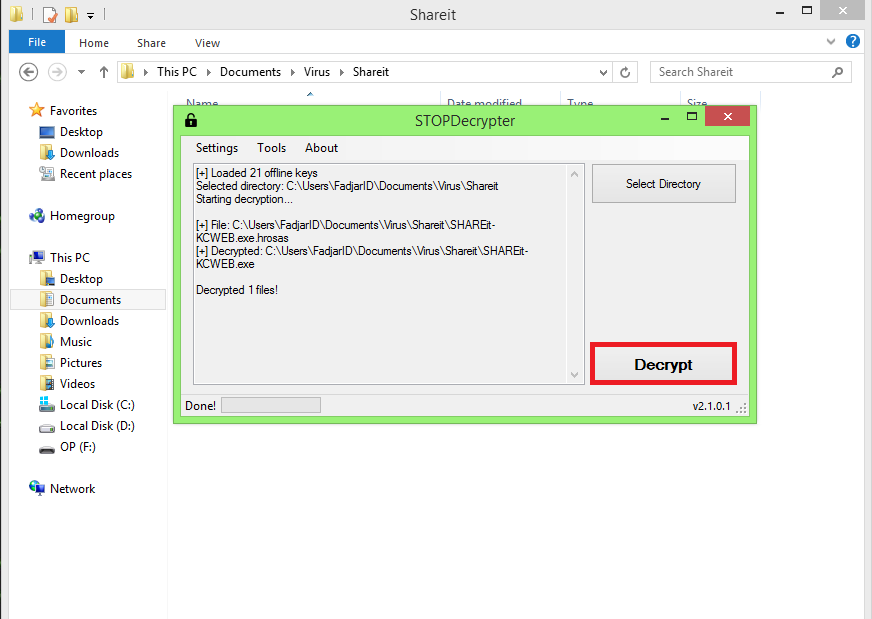The image size is (872, 619).
Task: Click the Homegroup icon in navigation pane
Action: click(37, 216)
